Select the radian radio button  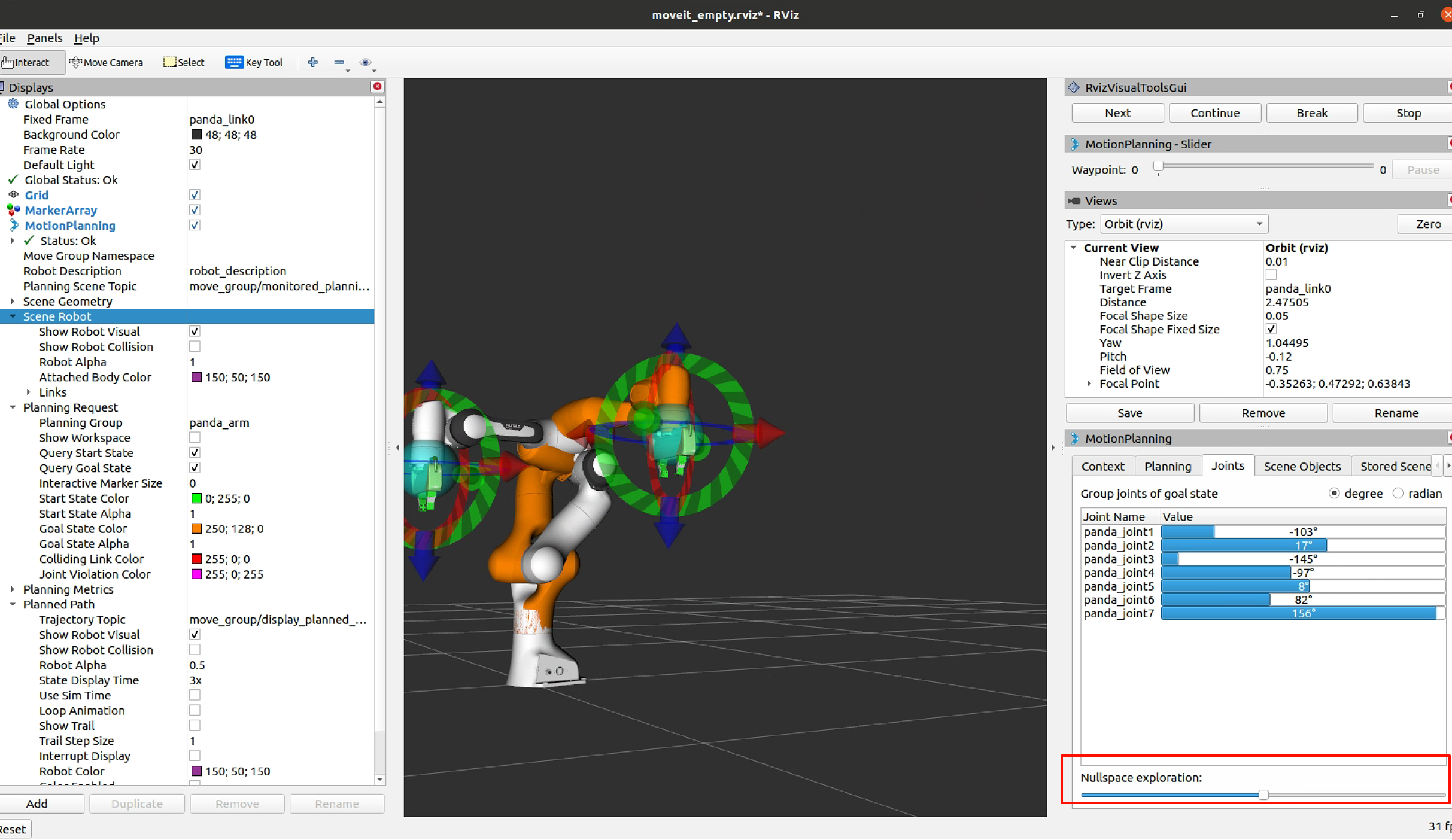click(x=1398, y=494)
